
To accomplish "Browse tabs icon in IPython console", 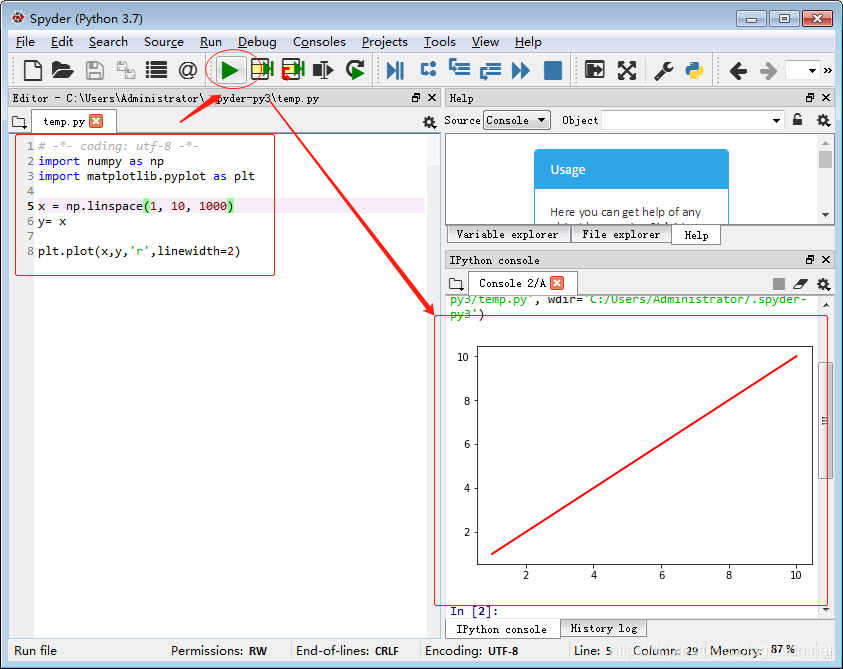I will pos(456,283).
